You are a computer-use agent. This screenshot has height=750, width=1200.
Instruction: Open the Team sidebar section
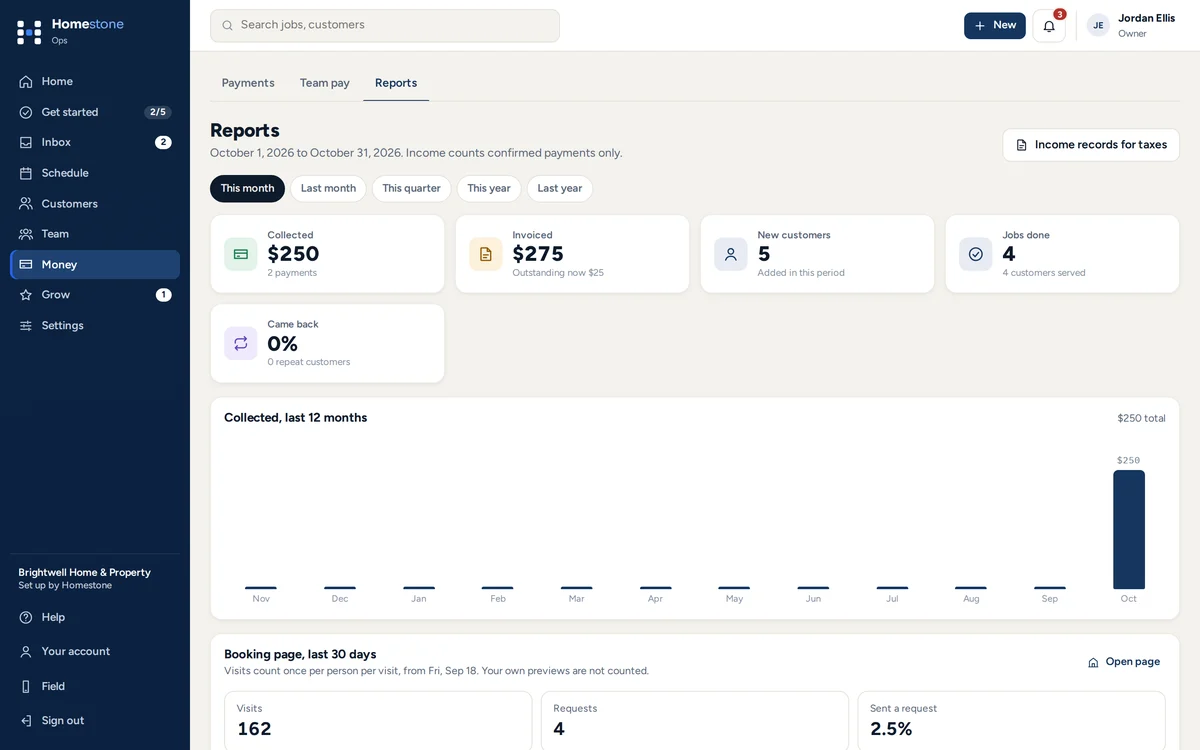pyautogui.click(x=95, y=234)
